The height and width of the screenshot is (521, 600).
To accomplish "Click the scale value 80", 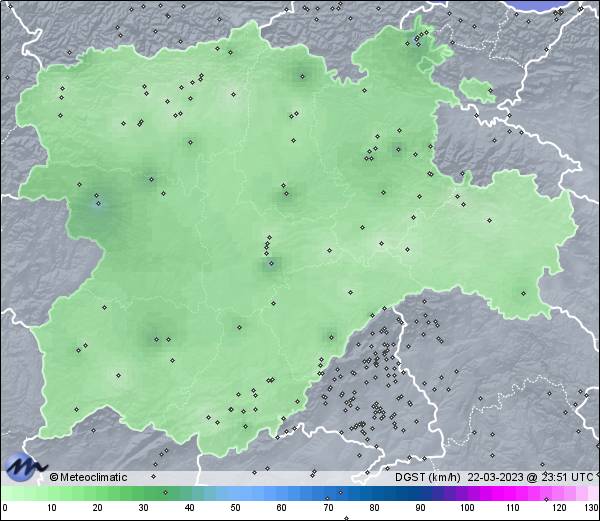I will tap(374, 508).
